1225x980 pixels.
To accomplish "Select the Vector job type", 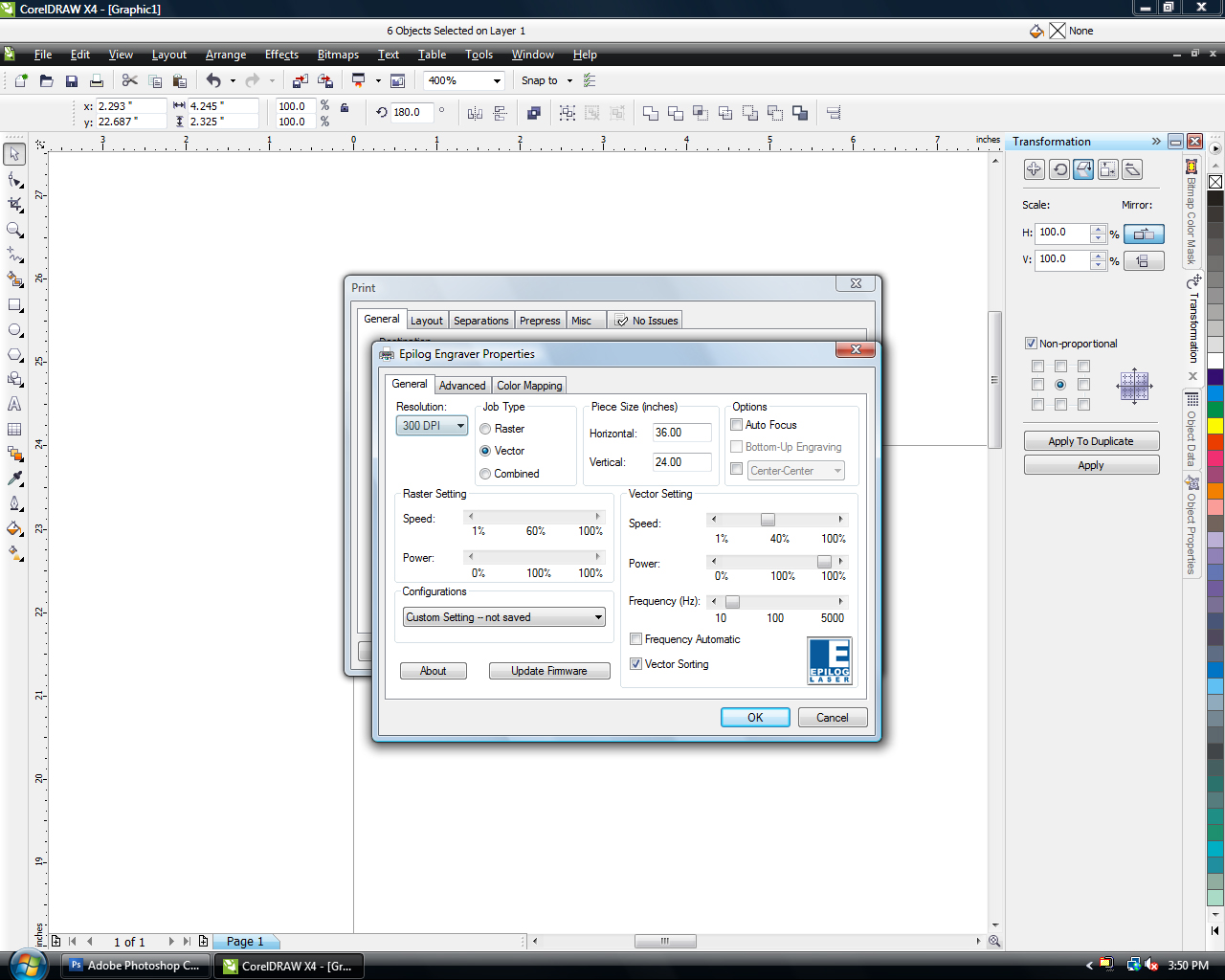I will coord(485,451).
